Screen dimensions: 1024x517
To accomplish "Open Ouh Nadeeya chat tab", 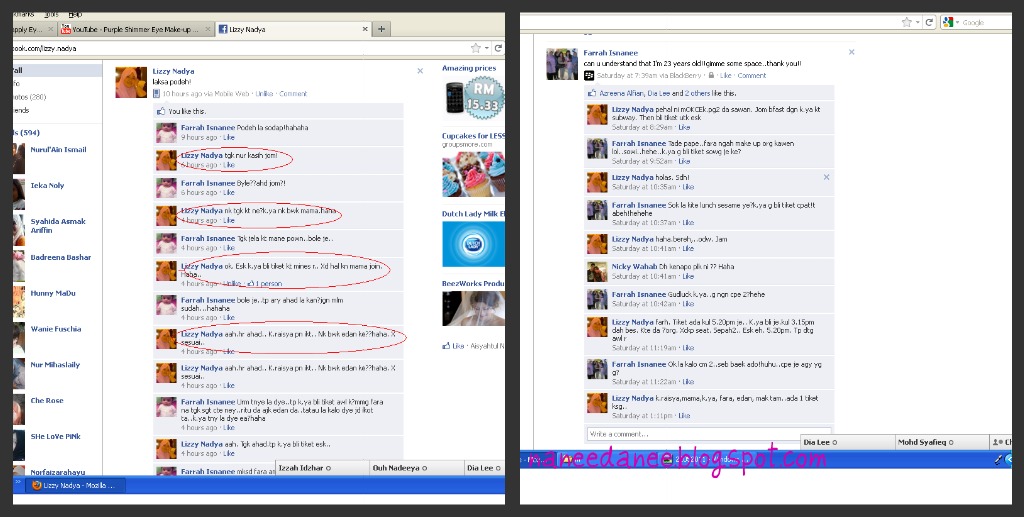I will (417, 468).
